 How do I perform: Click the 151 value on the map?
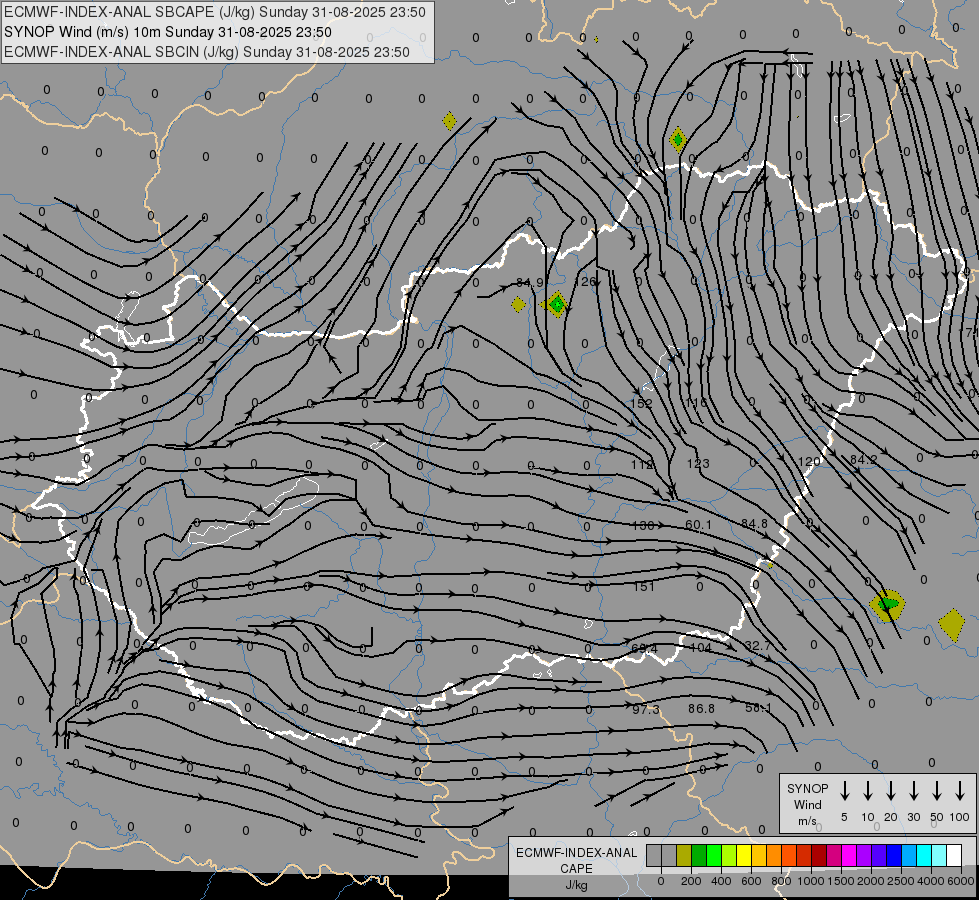click(644, 586)
